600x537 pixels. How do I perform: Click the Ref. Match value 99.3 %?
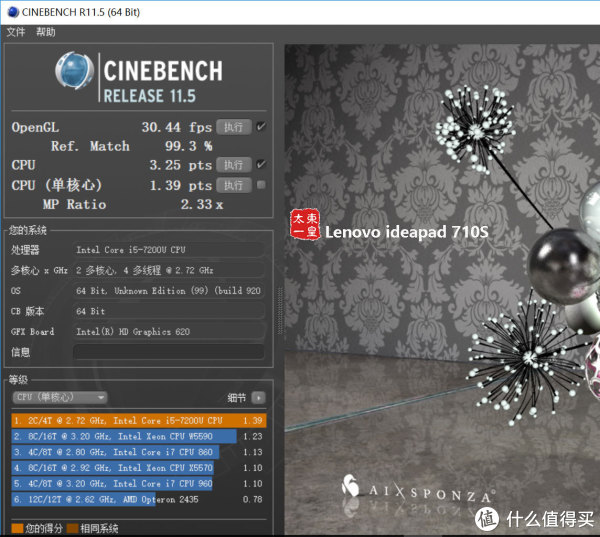189,146
